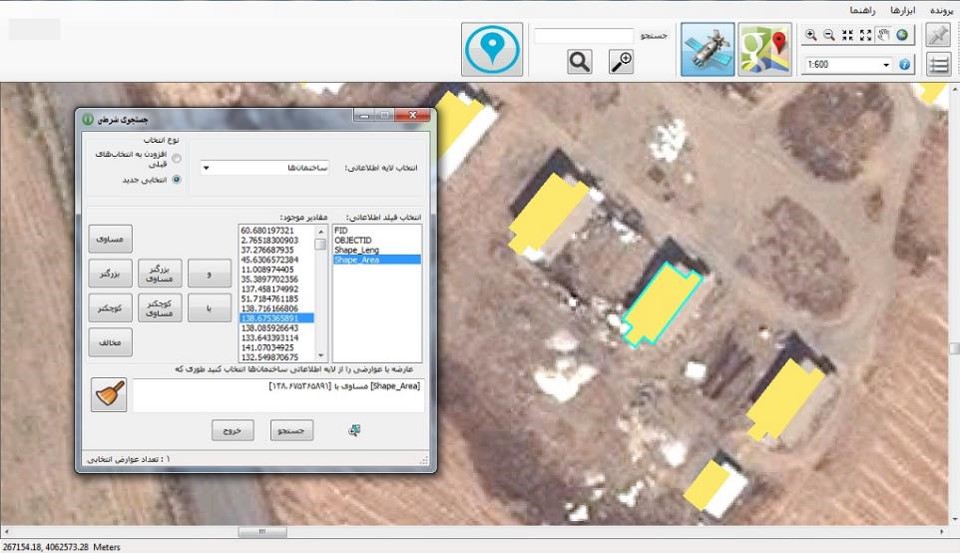Click the globe full view icon
This screenshot has height=553, width=960.
[x=902, y=35]
